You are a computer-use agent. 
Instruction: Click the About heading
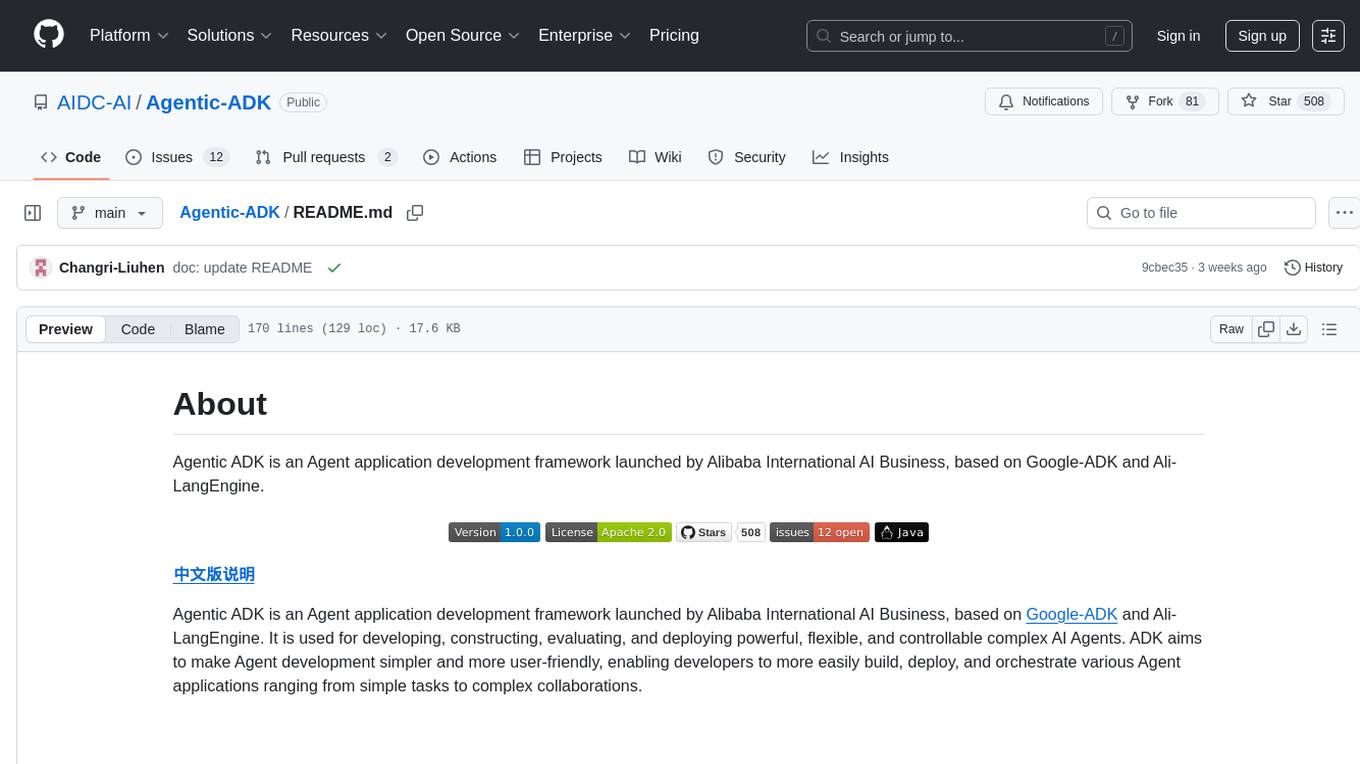[220, 404]
